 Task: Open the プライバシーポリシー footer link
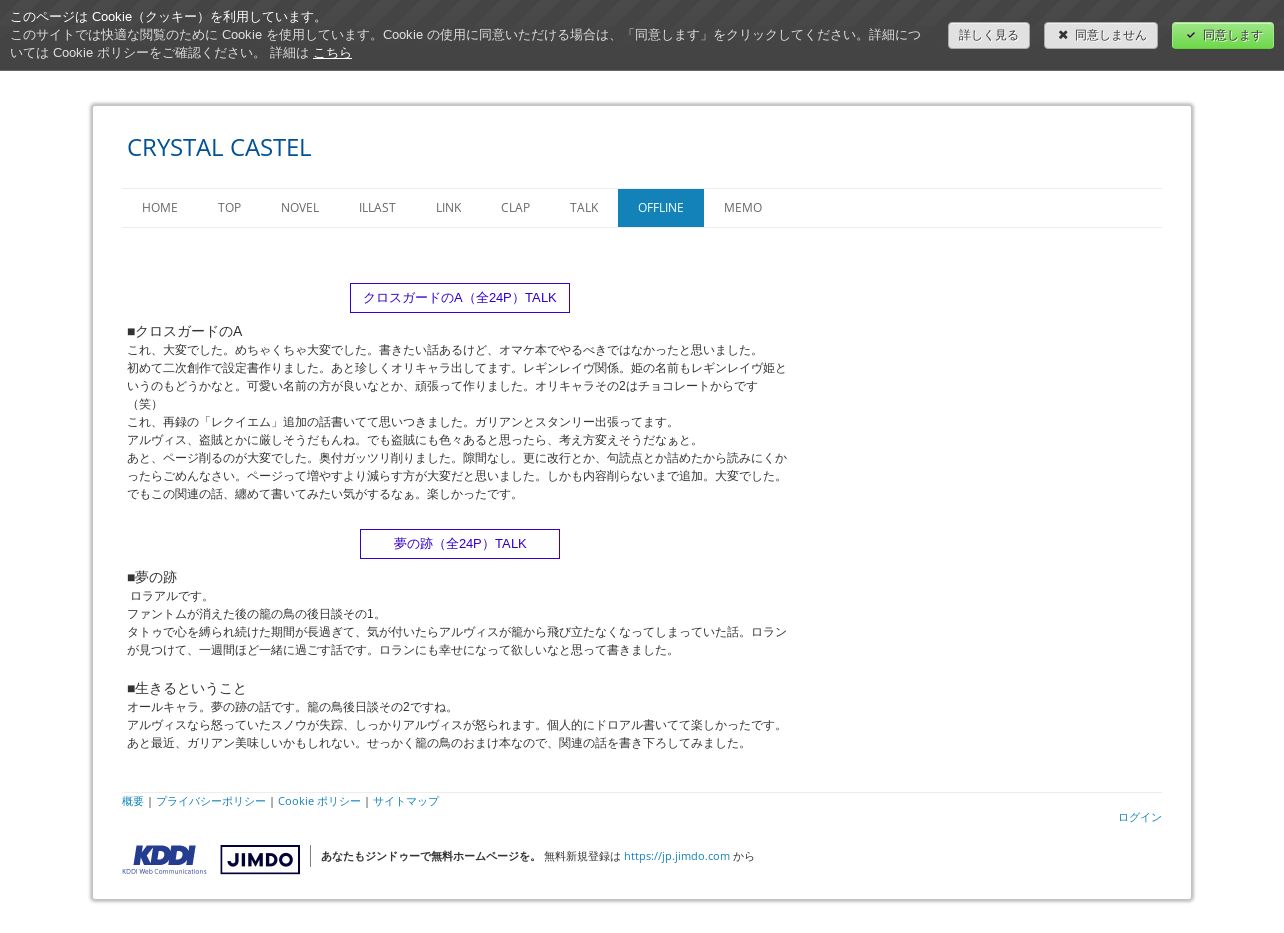point(211,801)
